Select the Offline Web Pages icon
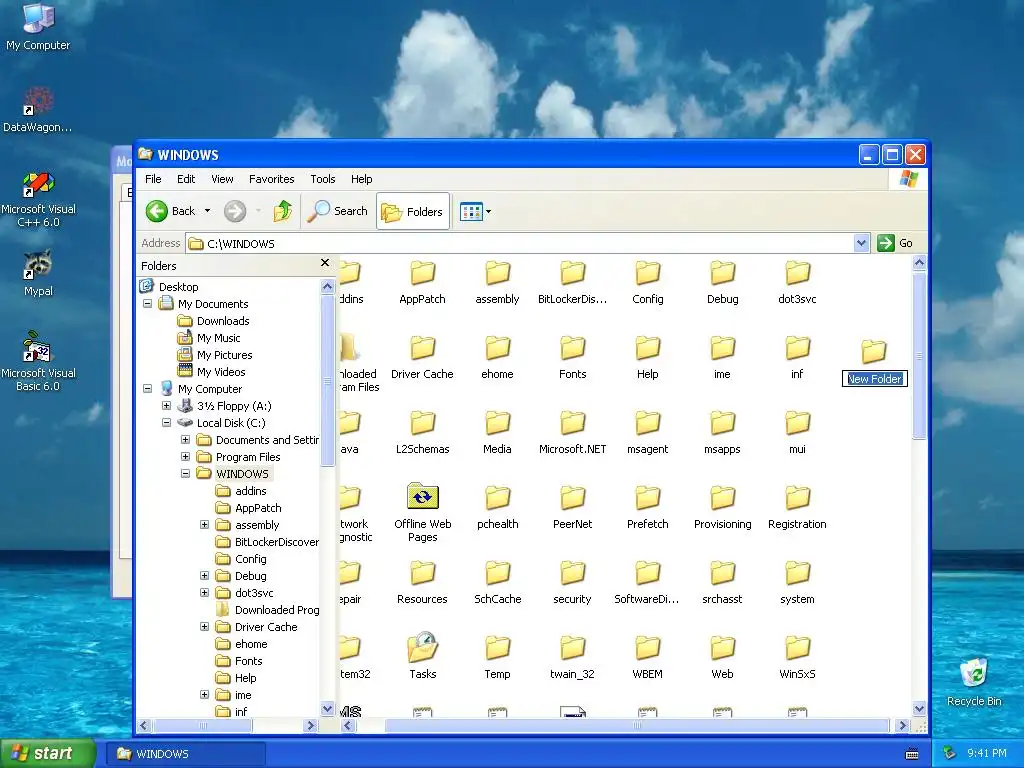This screenshot has width=1024, height=768. click(423, 513)
